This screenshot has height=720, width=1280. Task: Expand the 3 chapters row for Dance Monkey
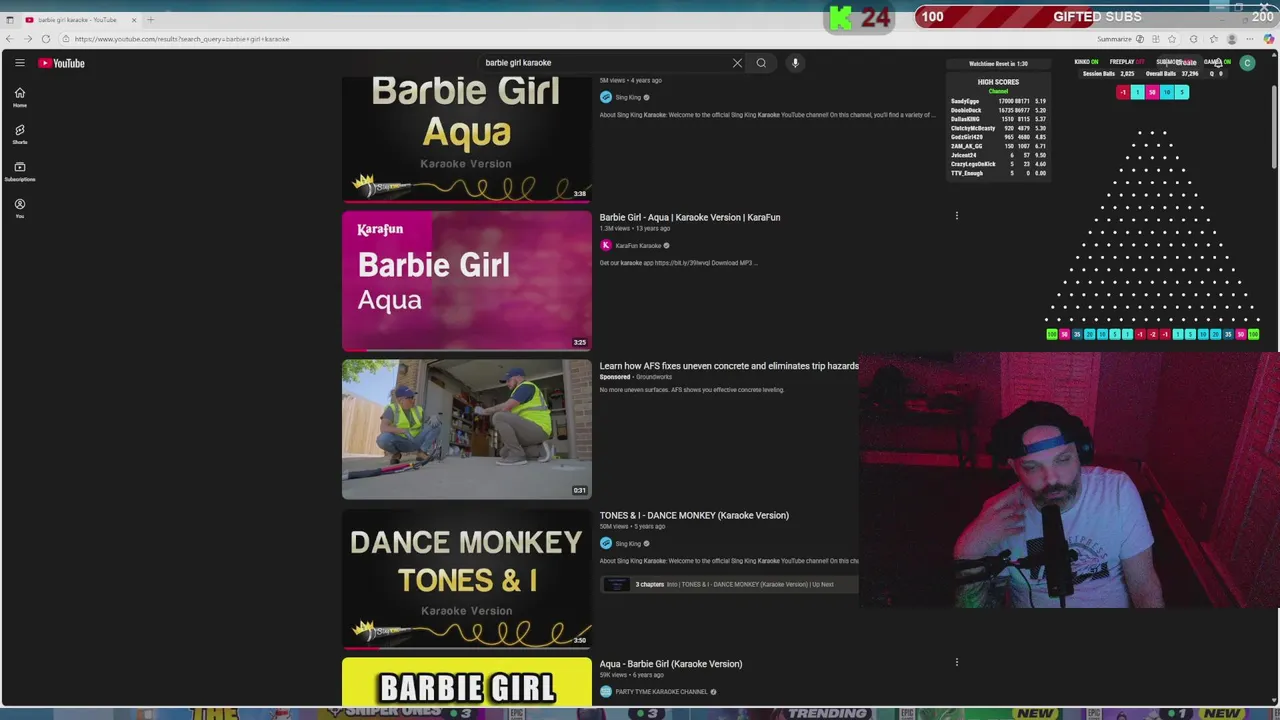pos(728,584)
